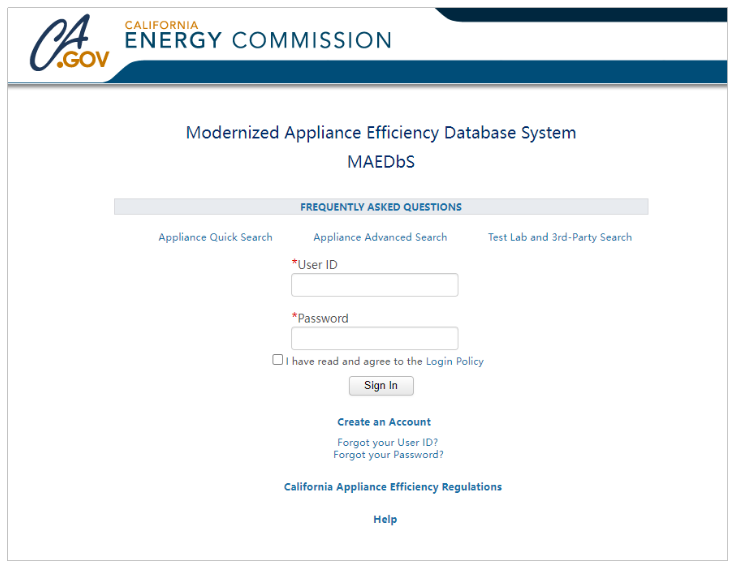Check the Login Policy agreement checkbox
738x565 pixels.
[278, 360]
